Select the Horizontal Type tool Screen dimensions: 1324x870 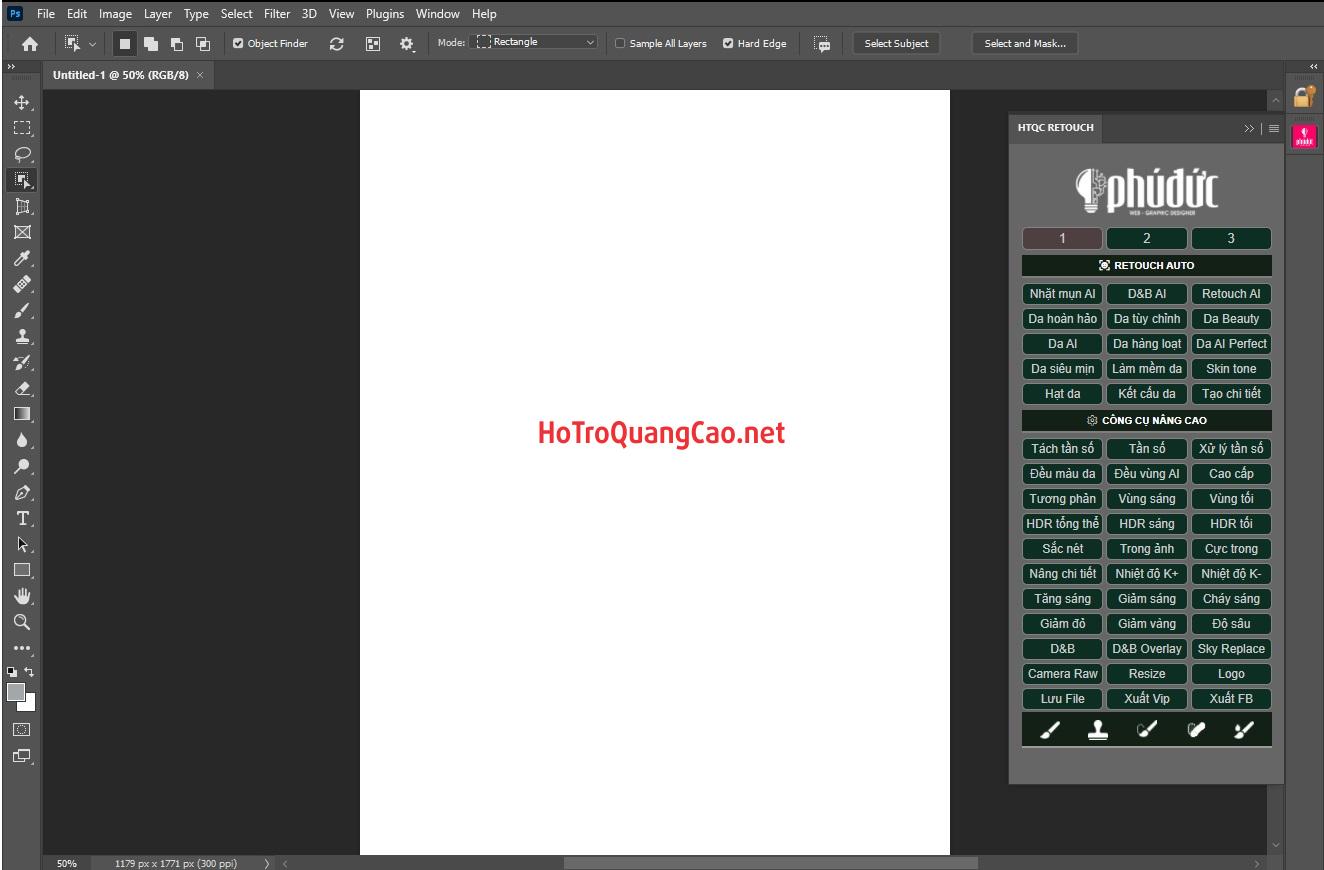coord(22,518)
